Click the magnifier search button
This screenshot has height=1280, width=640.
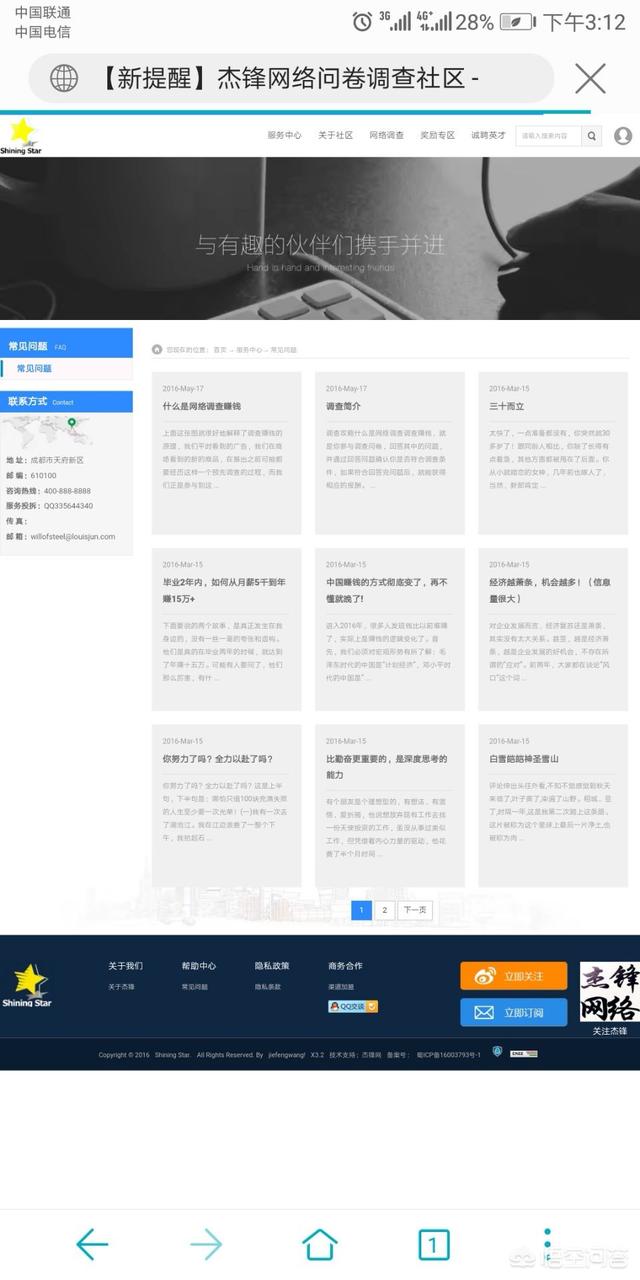(592, 135)
